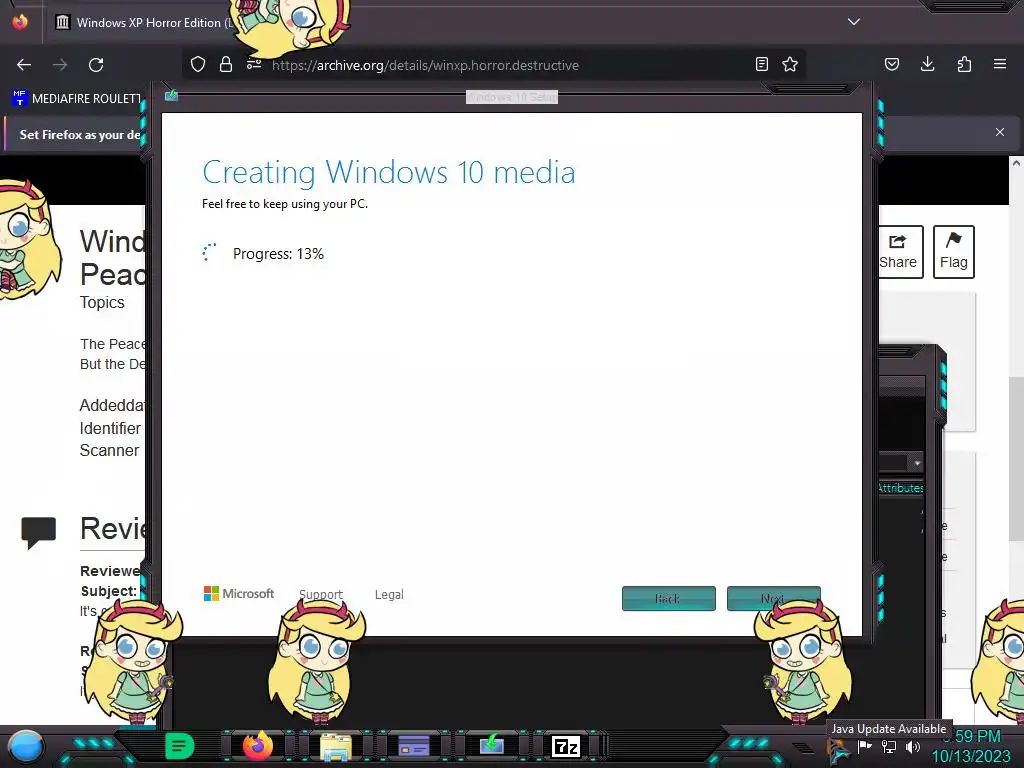1024x768 pixels.
Task: Open the Support link in setup
Action: pyautogui.click(x=321, y=594)
